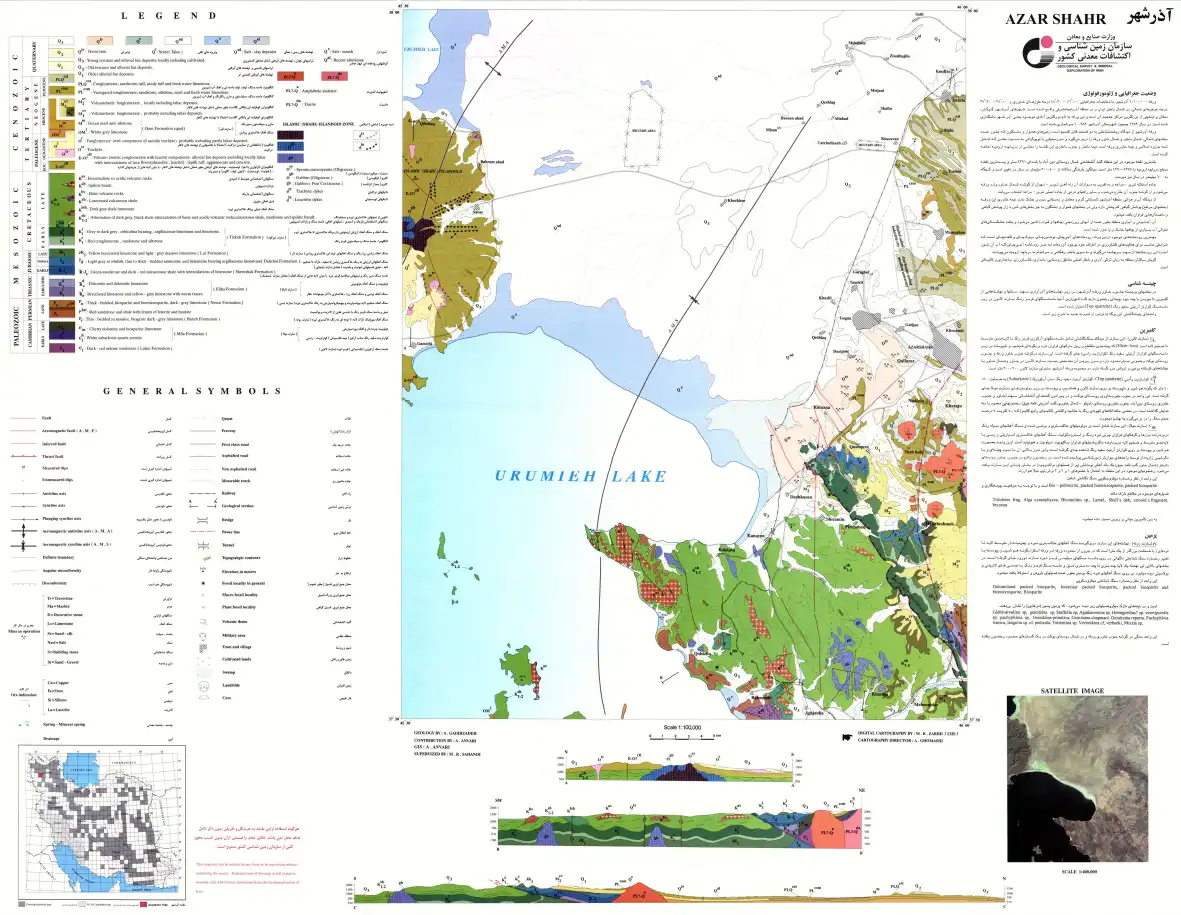
Task: Click the URUMIEH LAKE label on map
Action: point(581,476)
